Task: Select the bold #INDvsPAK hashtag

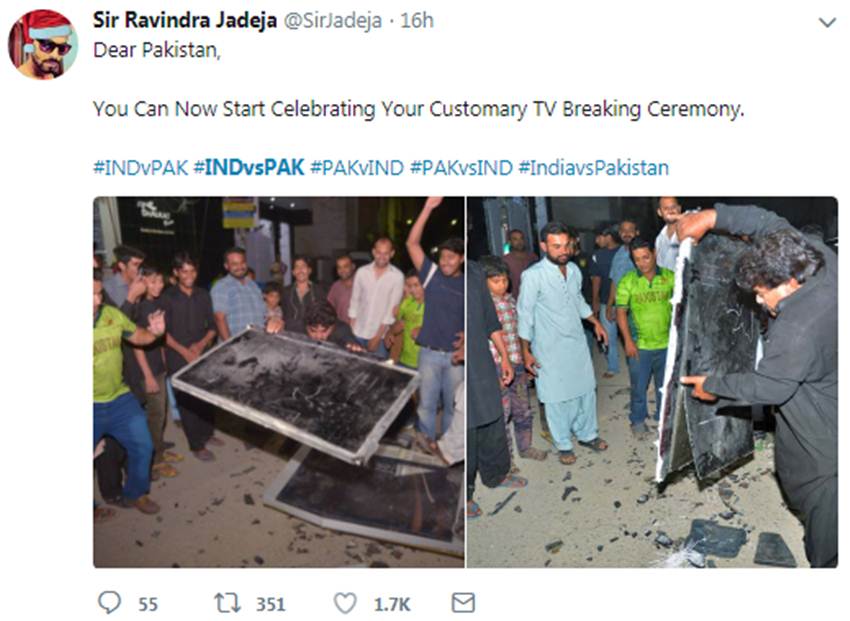Action: (249, 167)
